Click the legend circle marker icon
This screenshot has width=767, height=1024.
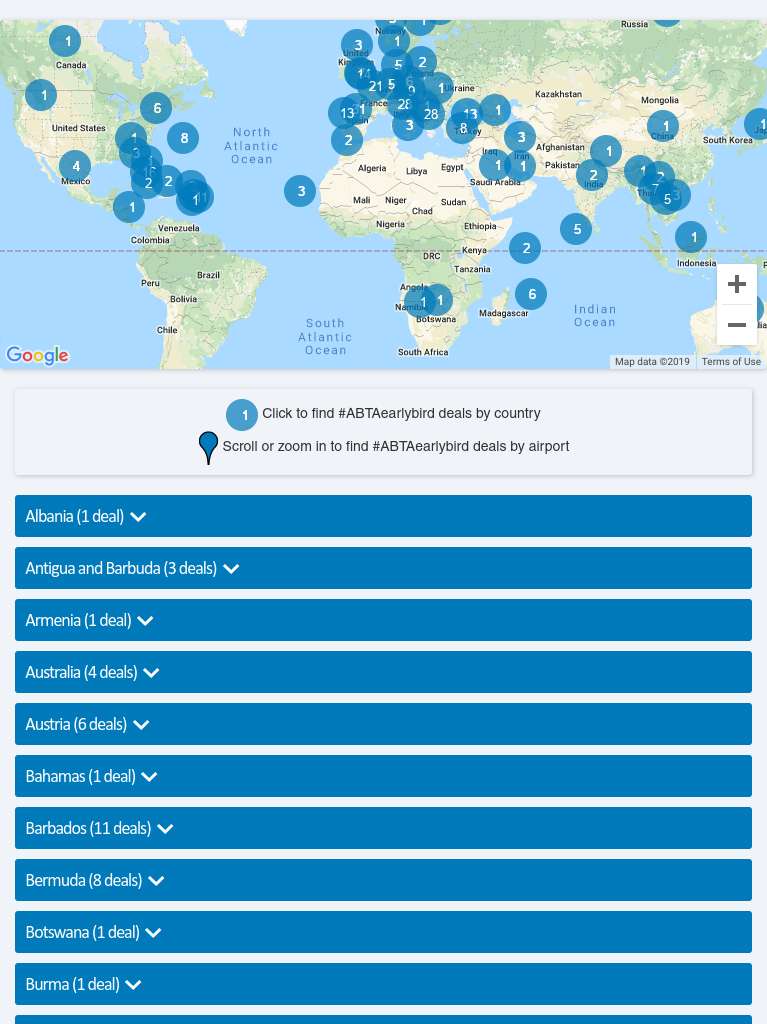click(x=242, y=415)
